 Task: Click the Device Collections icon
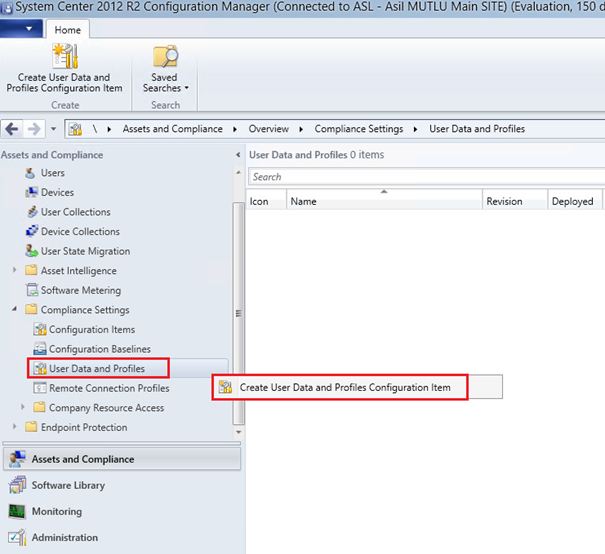tap(32, 231)
